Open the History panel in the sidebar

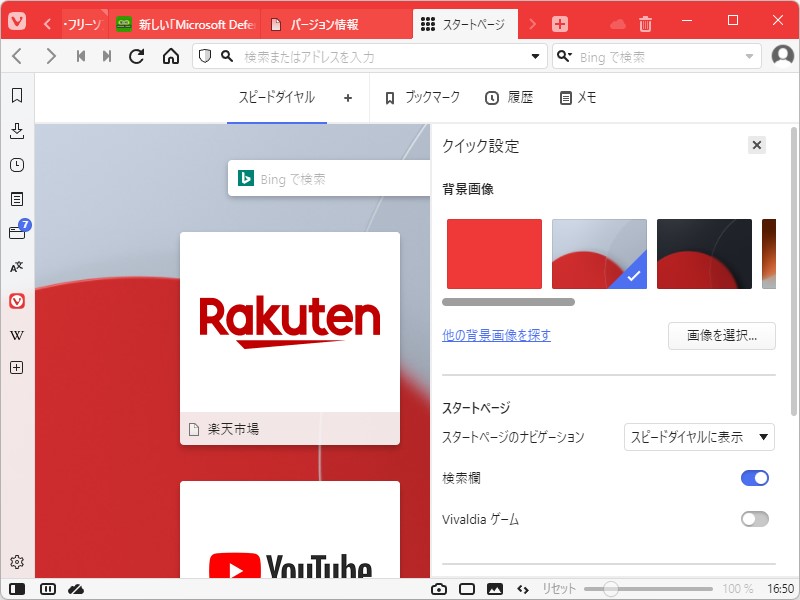(16, 164)
